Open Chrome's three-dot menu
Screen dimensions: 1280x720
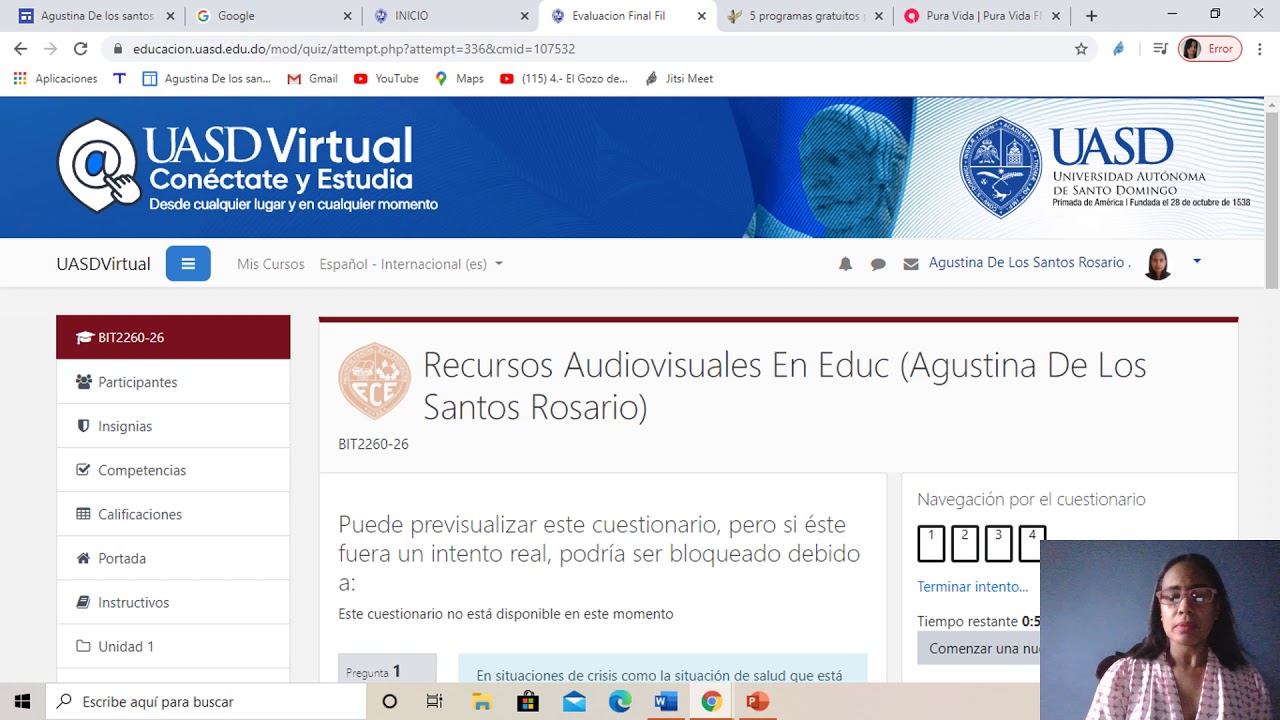(1259, 48)
